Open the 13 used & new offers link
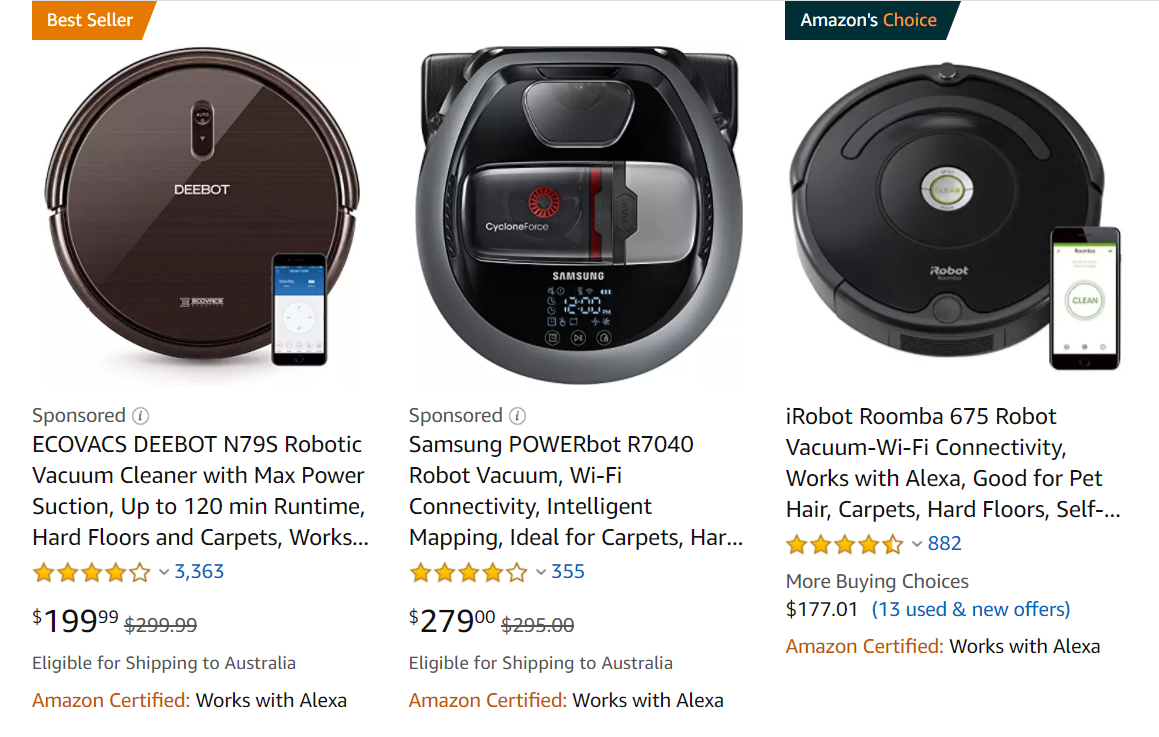This screenshot has width=1159, height=737. click(x=971, y=609)
